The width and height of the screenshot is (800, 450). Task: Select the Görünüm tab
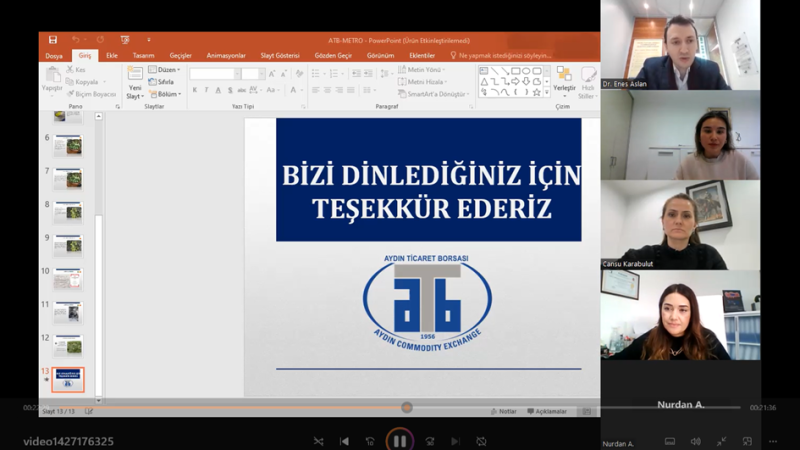click(x=380, y=56)
